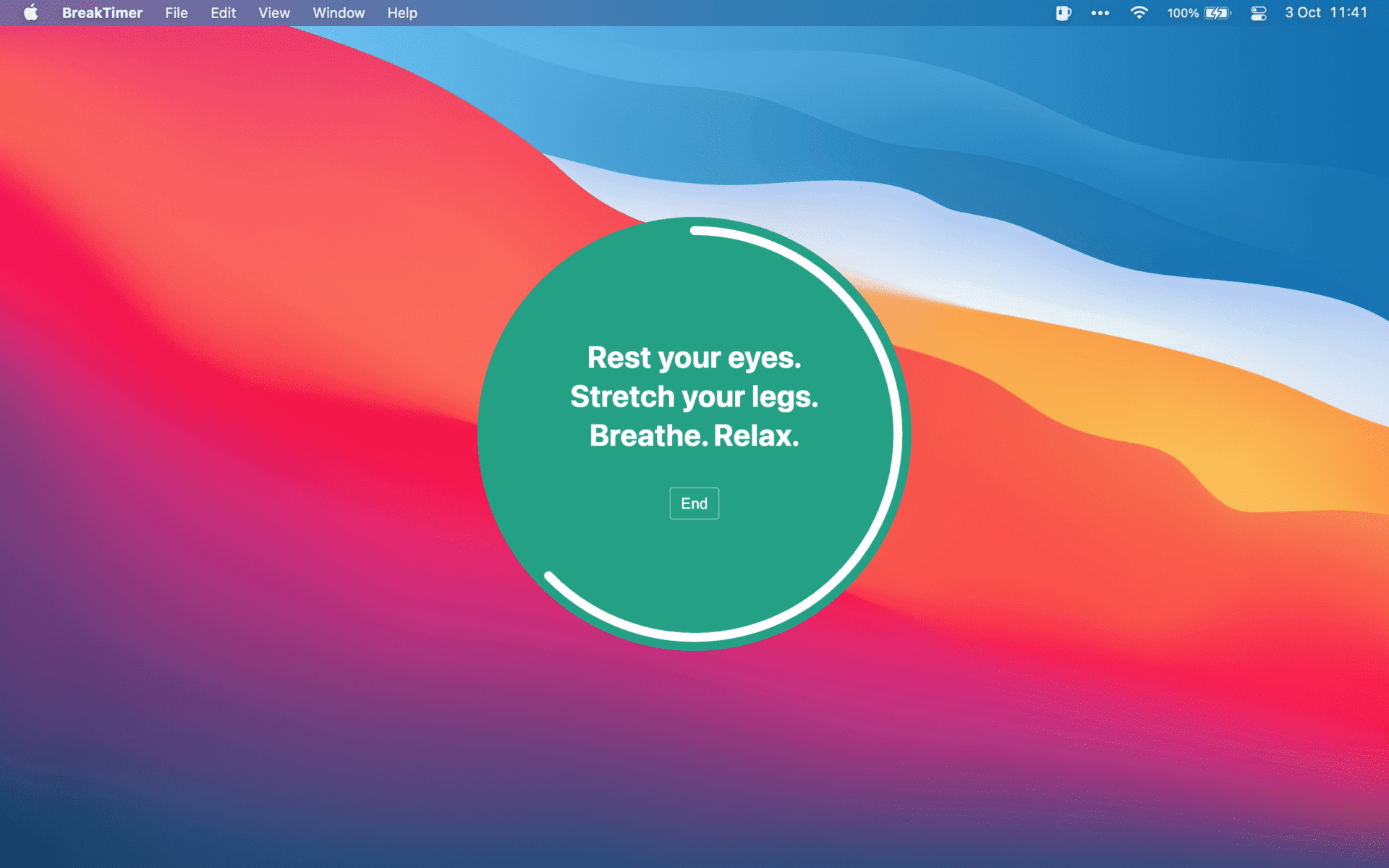Open the Wi-Fi status icon
This screenshot has height=868, width=1389.
[1139, 13]
